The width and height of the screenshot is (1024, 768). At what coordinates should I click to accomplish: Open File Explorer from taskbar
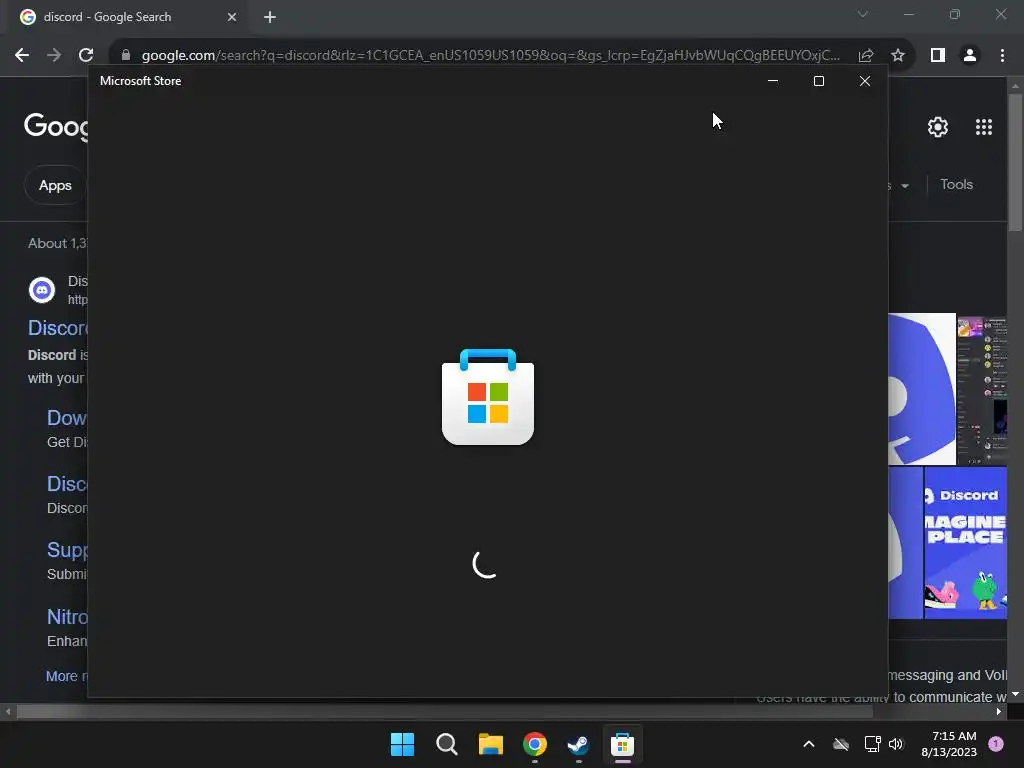490,744
